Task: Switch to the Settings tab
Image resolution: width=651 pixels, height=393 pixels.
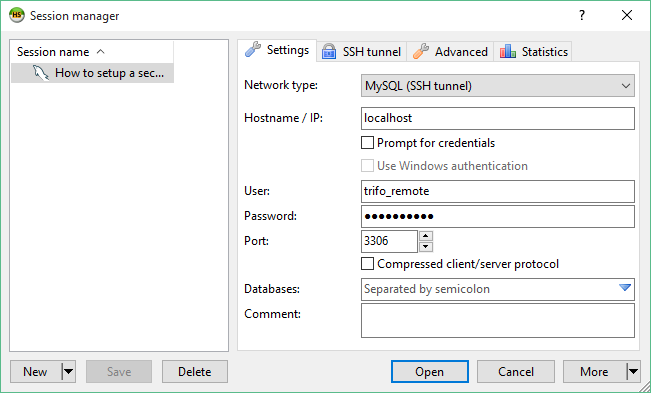Action: click(x=277, y=50)
